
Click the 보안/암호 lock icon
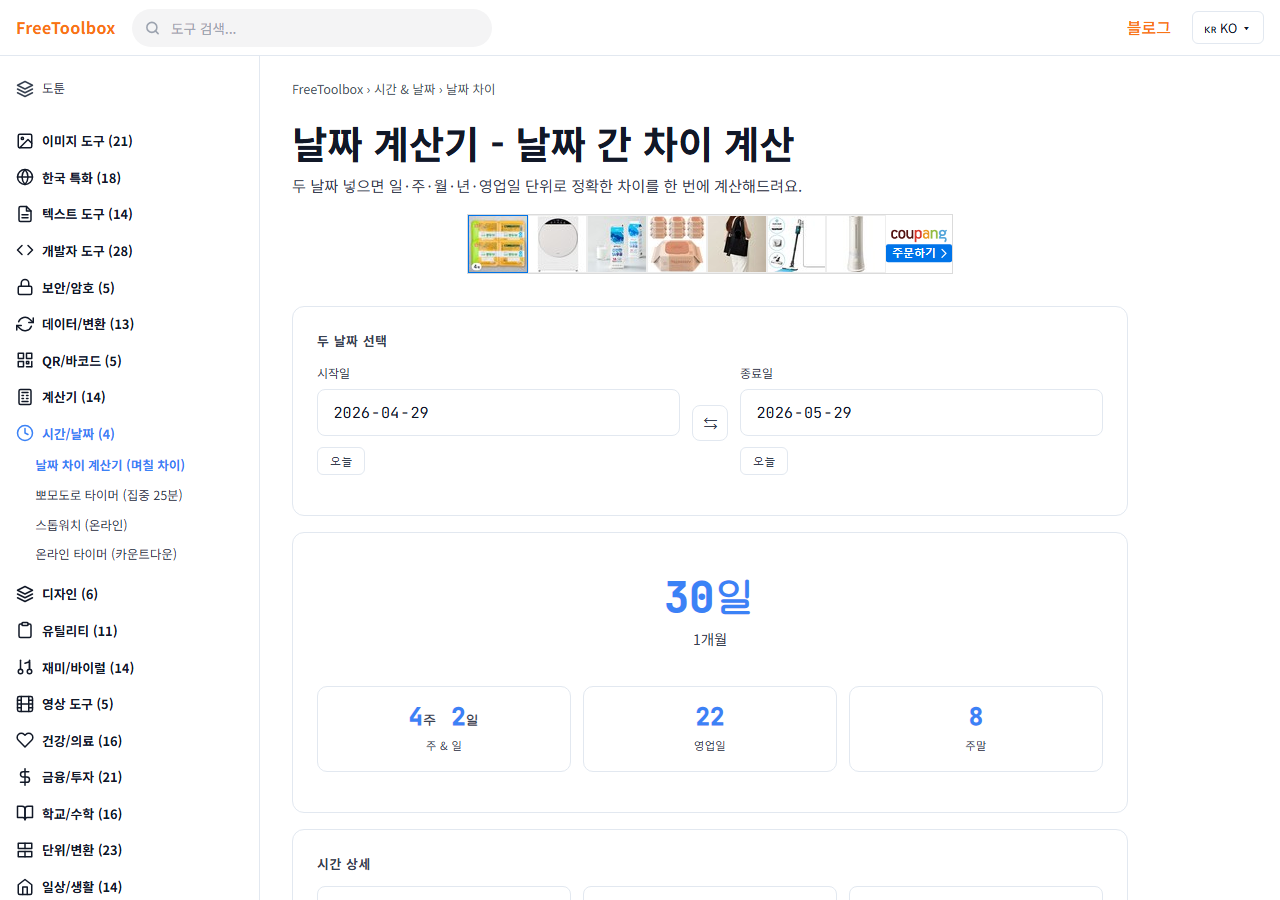(x=25, y=288)
